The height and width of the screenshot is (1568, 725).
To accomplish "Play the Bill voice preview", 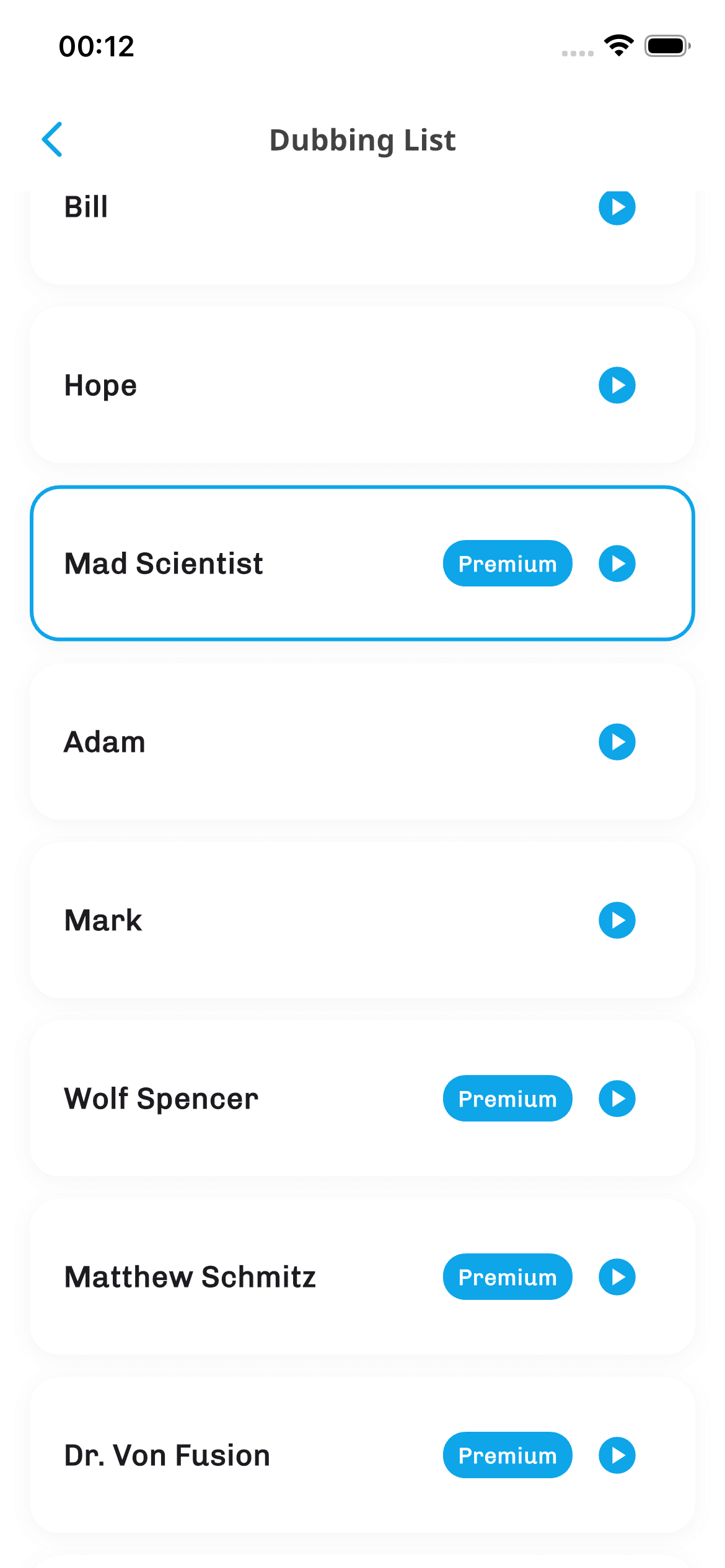I will point(617,207).
